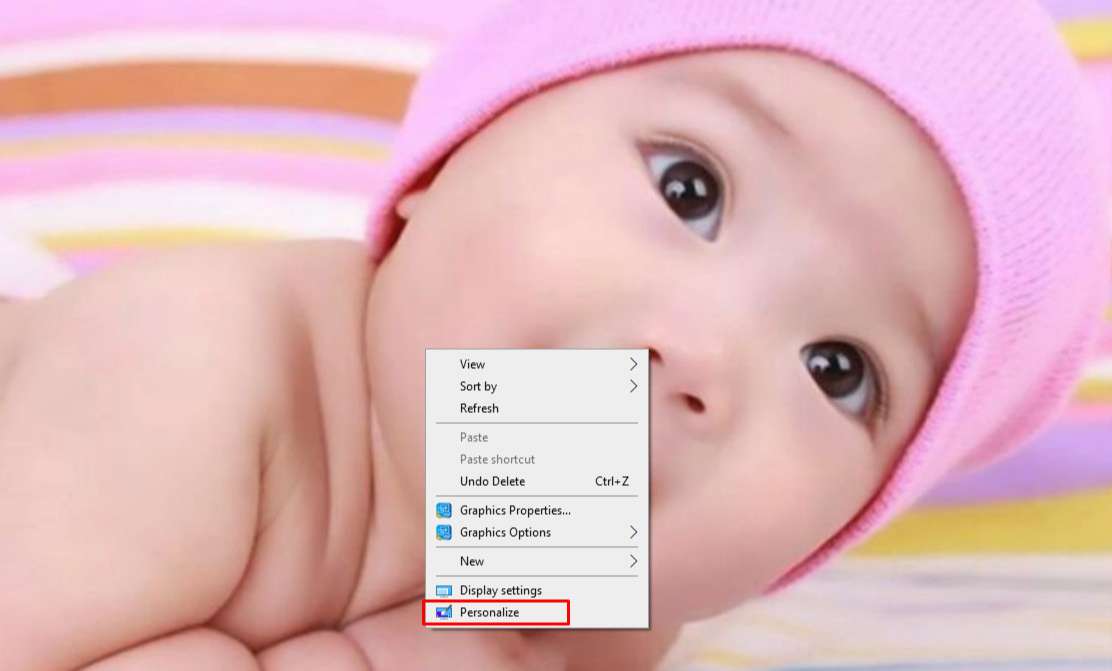Click the Ctrl+Z shortcut text
The height and width of the screenshot is (671, 1112).
tap(612, 481)
